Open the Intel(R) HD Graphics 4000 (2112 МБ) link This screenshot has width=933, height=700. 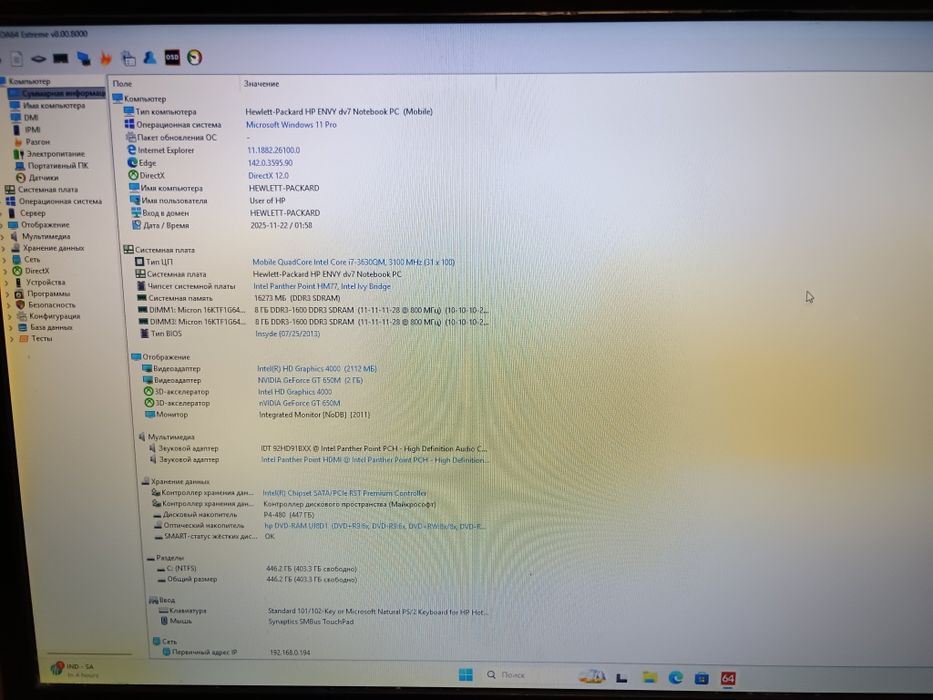317,369
